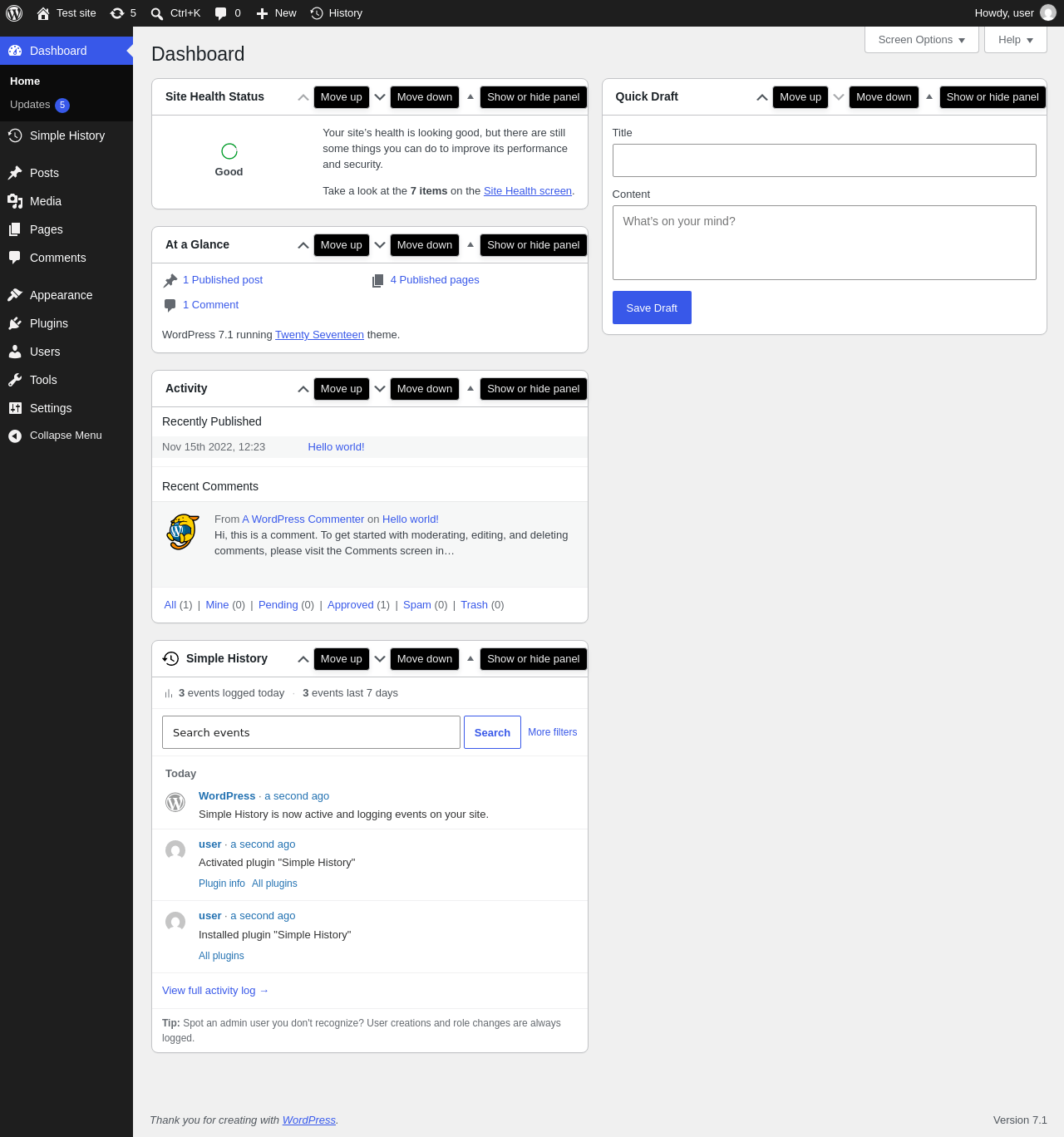Open the Screen Options dropdown
This screenshot has width=1064, height=1137.
[x=922, y=40]
